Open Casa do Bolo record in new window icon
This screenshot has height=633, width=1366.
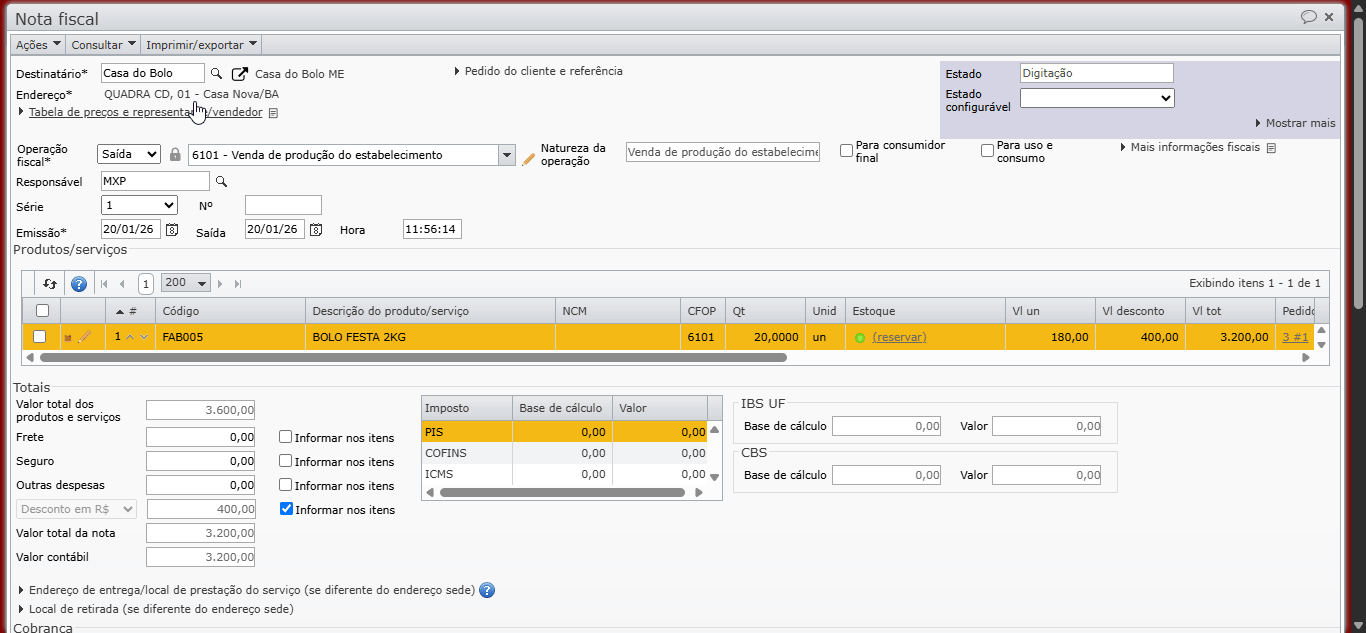(x=240, y=74)
